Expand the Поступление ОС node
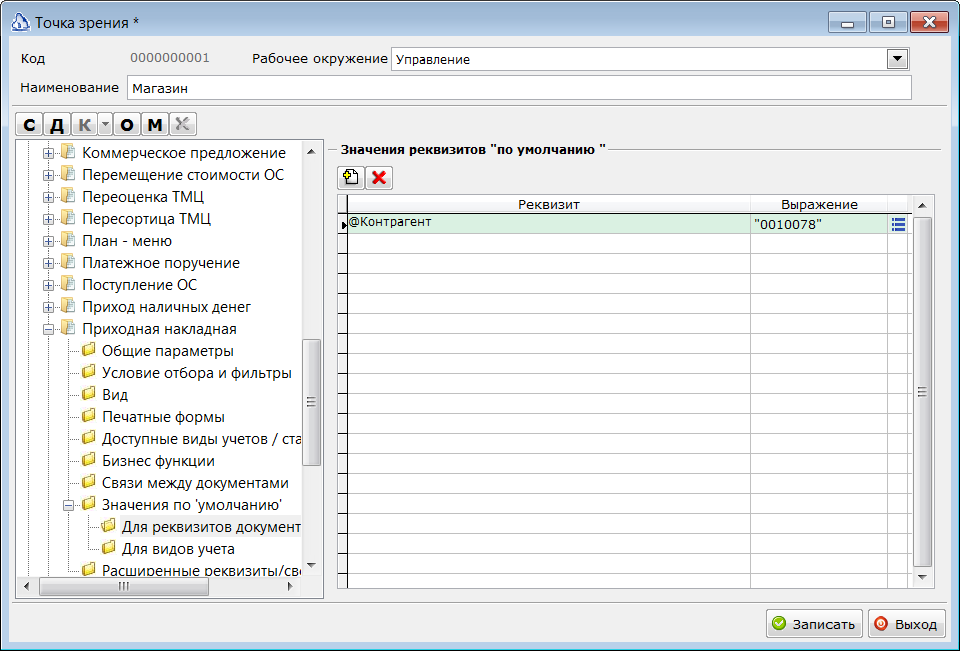The width and height of the screenshot is (960, 651). click(48, 285)
